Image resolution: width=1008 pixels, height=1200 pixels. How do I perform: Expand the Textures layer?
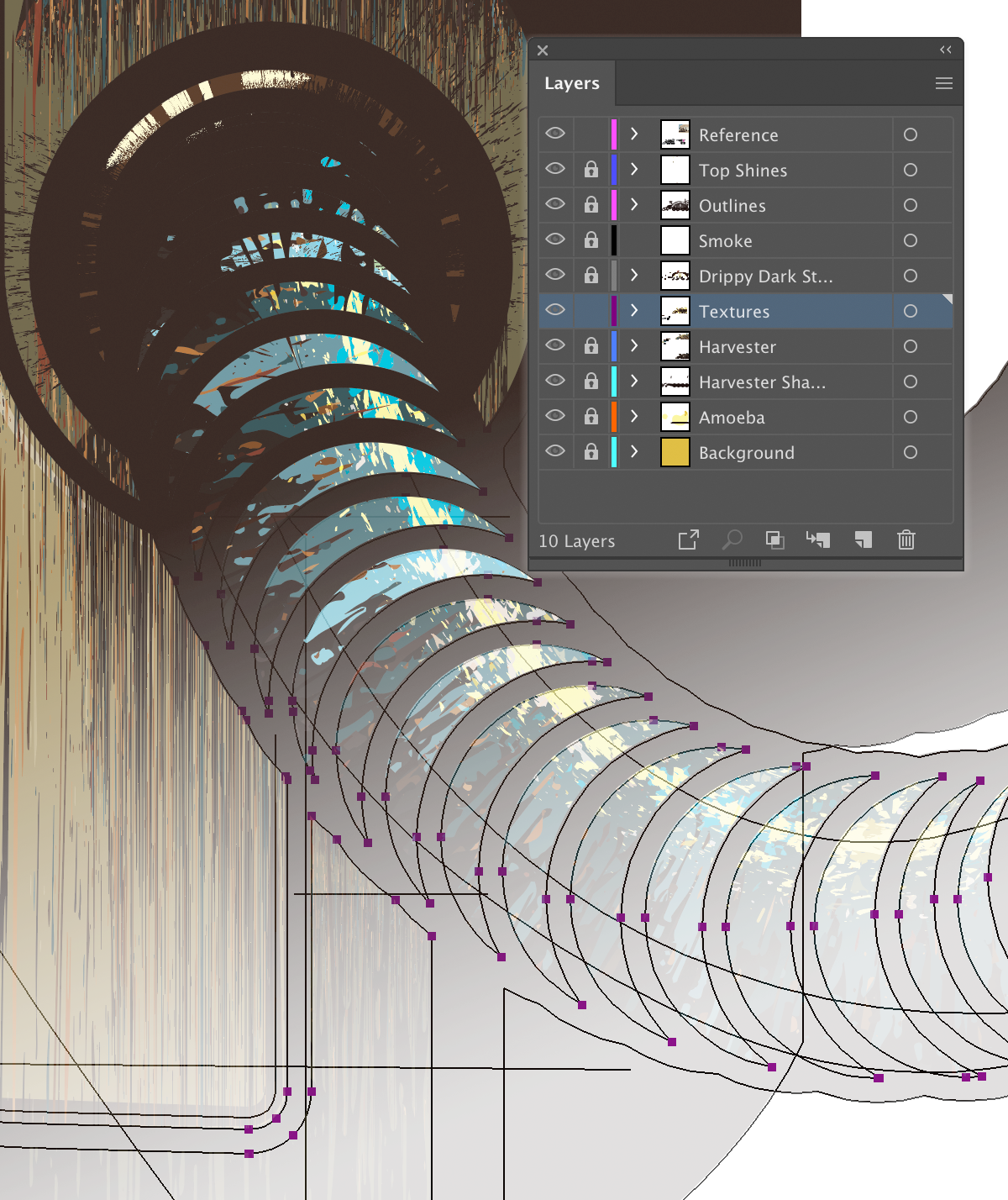click(634, 310)
